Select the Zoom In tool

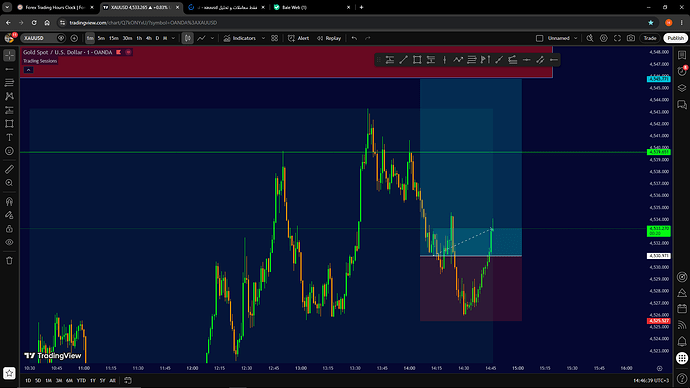pos(9,183)
